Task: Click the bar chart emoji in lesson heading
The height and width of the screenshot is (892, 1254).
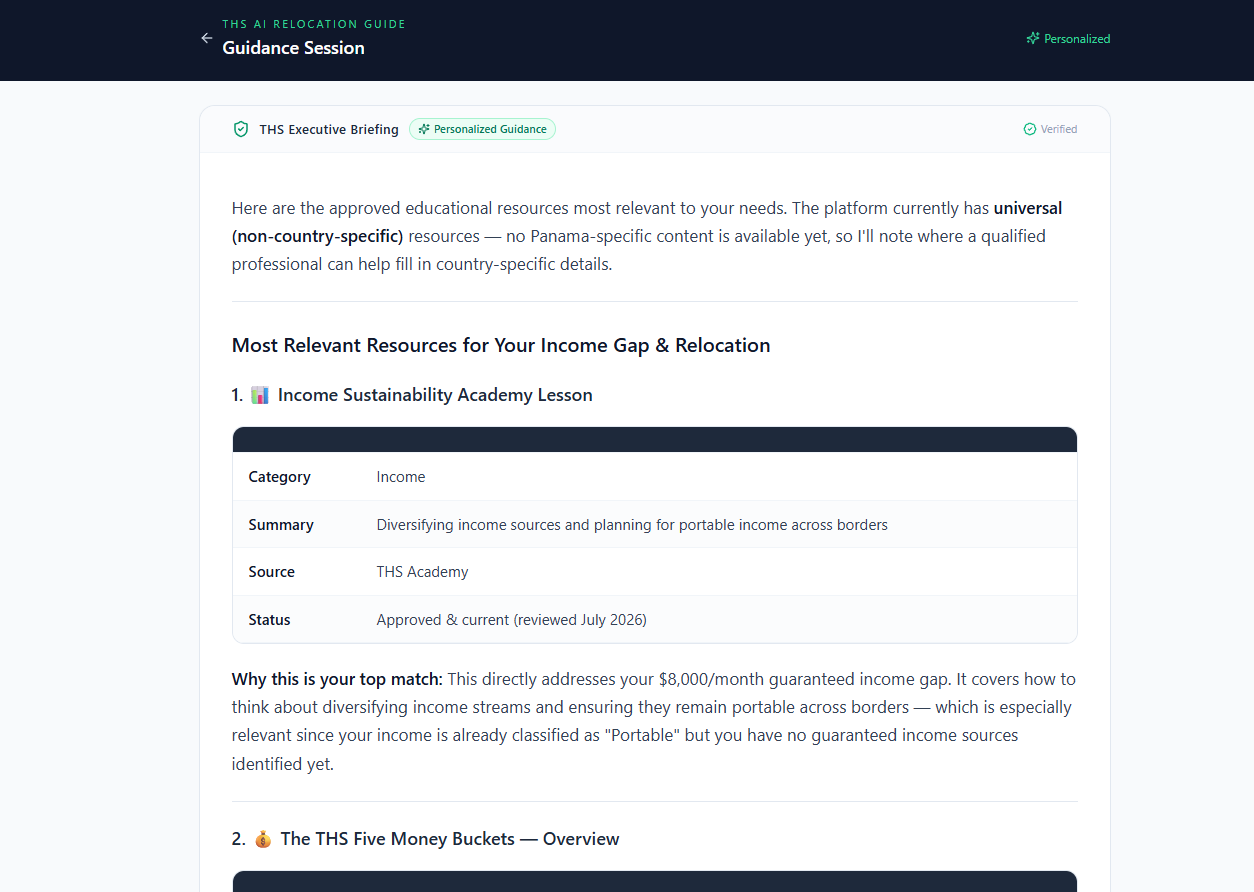Action: 260,395
